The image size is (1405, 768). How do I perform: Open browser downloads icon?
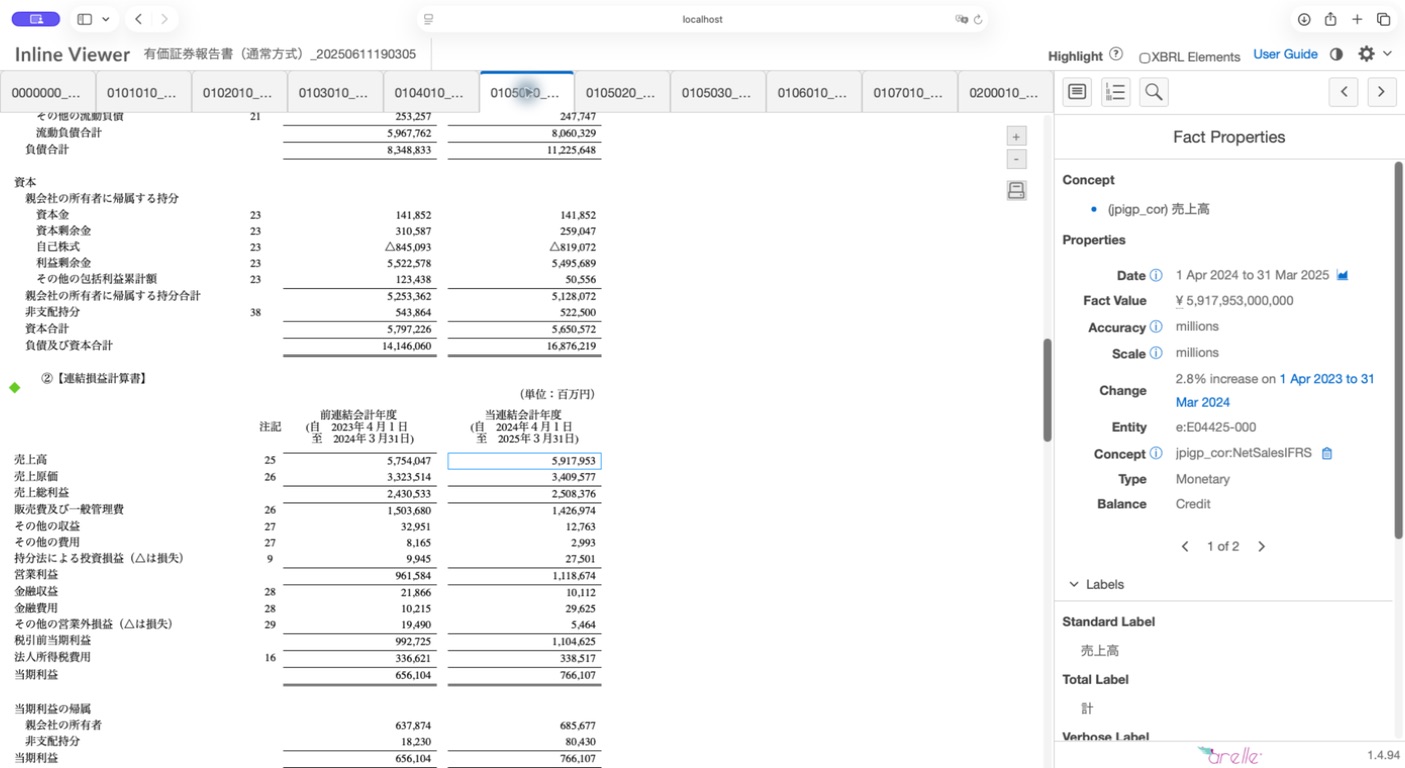pyautogui.click(x=1304, y=19)
